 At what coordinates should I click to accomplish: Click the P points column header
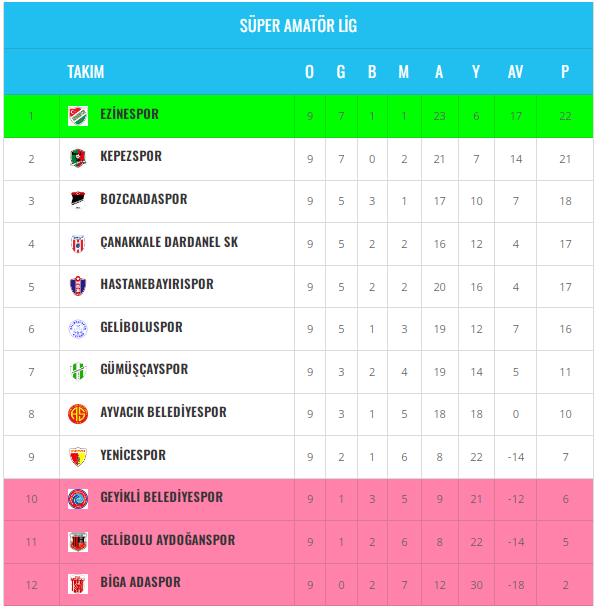pyautogui.click(x=565, y=72)
